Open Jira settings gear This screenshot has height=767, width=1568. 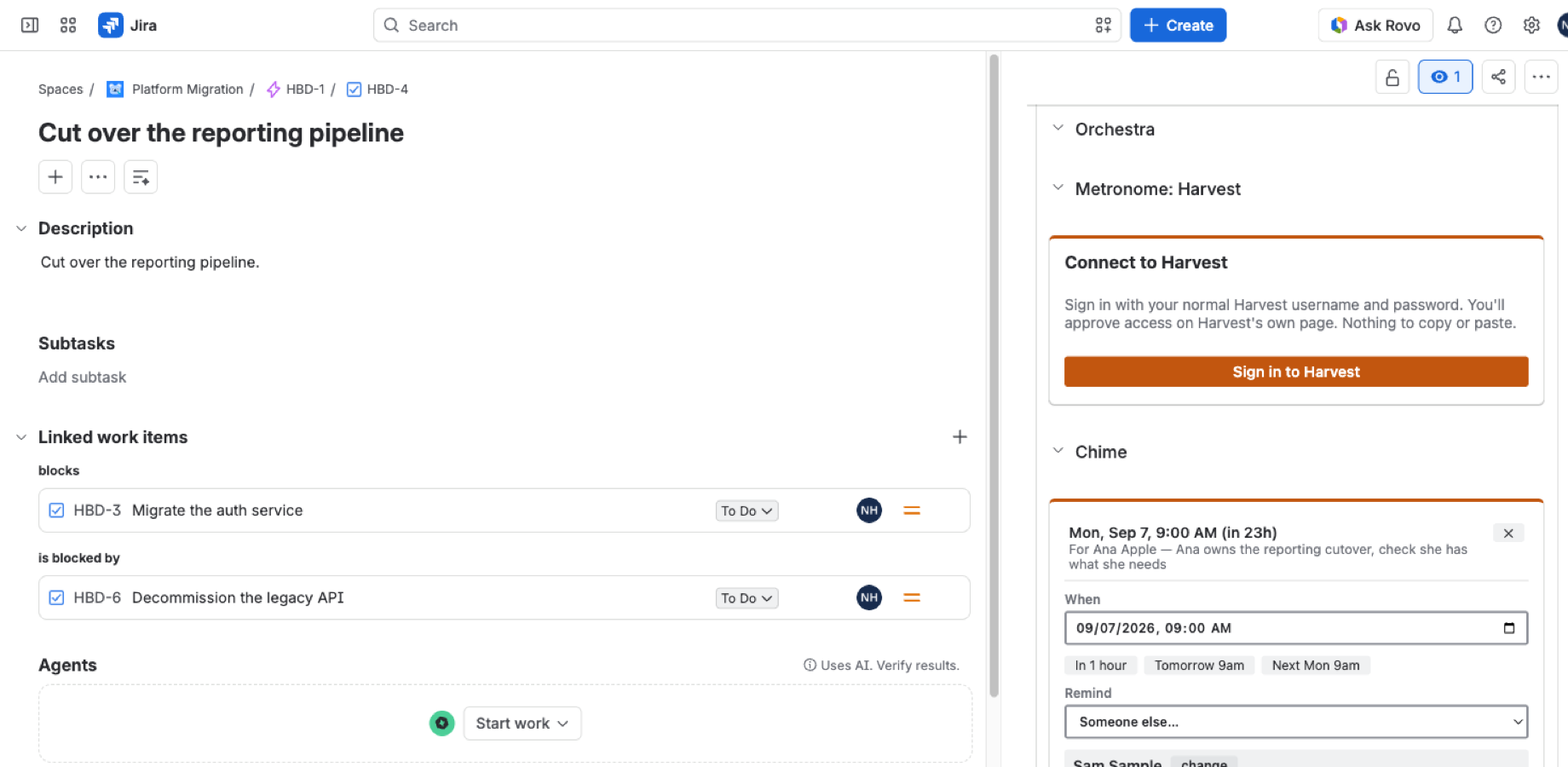(x=1531, y=26)
